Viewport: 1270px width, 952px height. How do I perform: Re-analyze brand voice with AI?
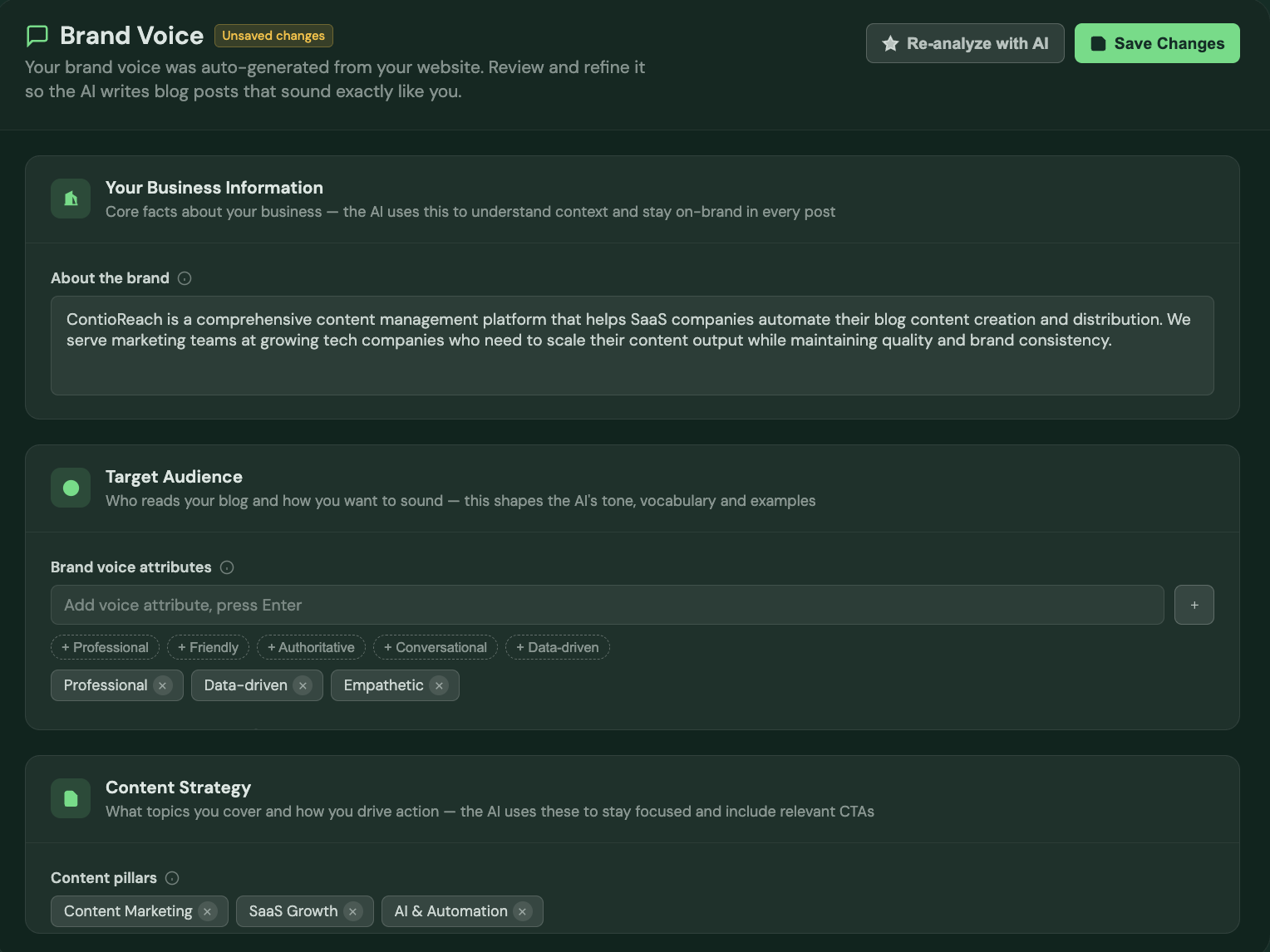coord(964,43)
